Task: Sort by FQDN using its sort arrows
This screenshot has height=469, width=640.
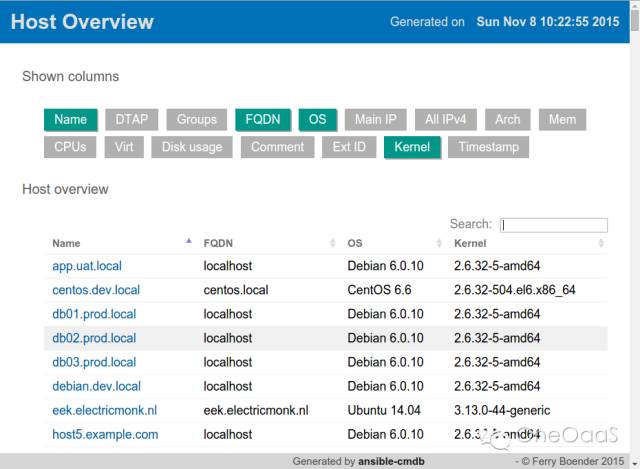Action: click(x=333, y=243)
